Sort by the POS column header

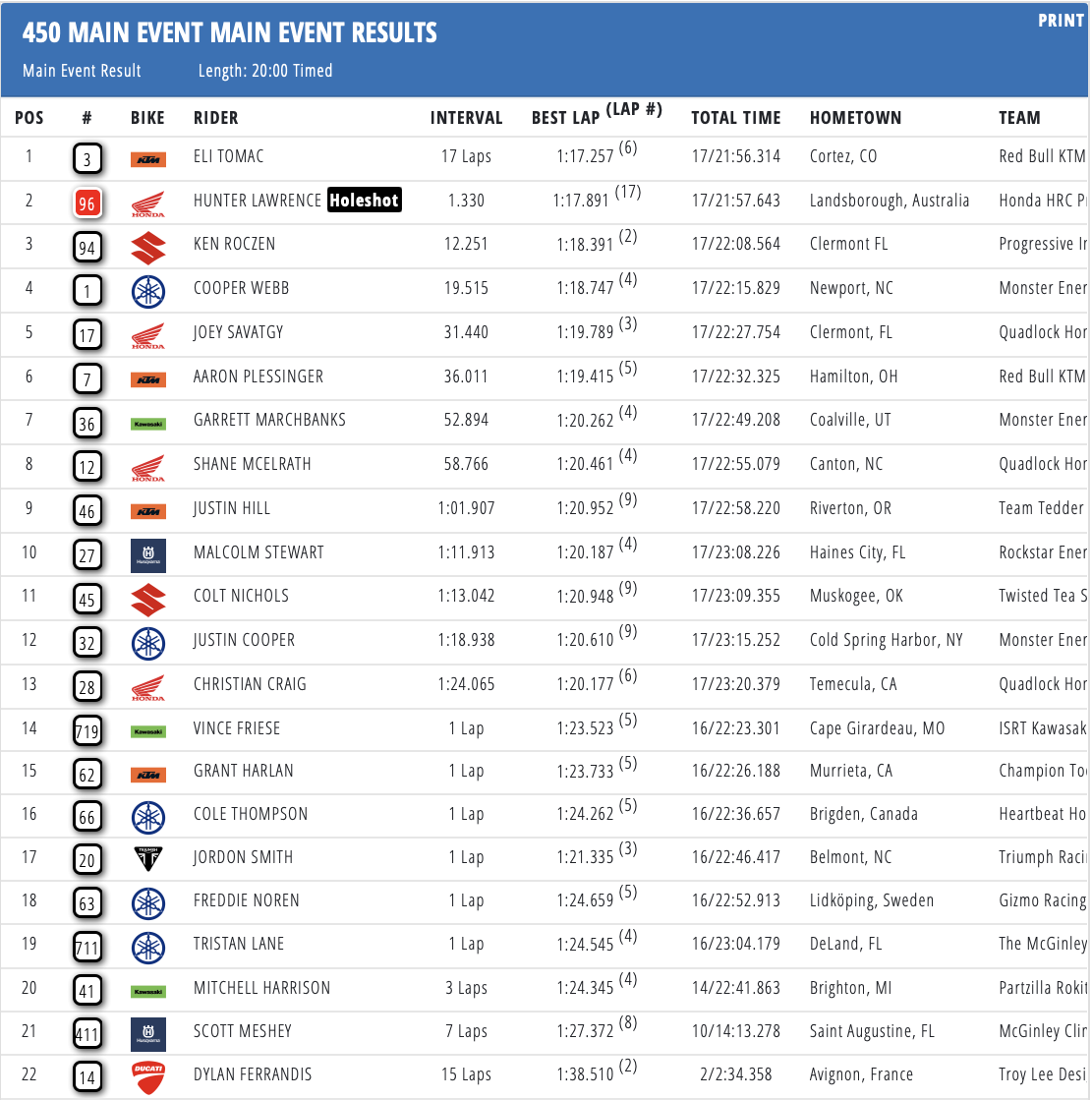29,118
